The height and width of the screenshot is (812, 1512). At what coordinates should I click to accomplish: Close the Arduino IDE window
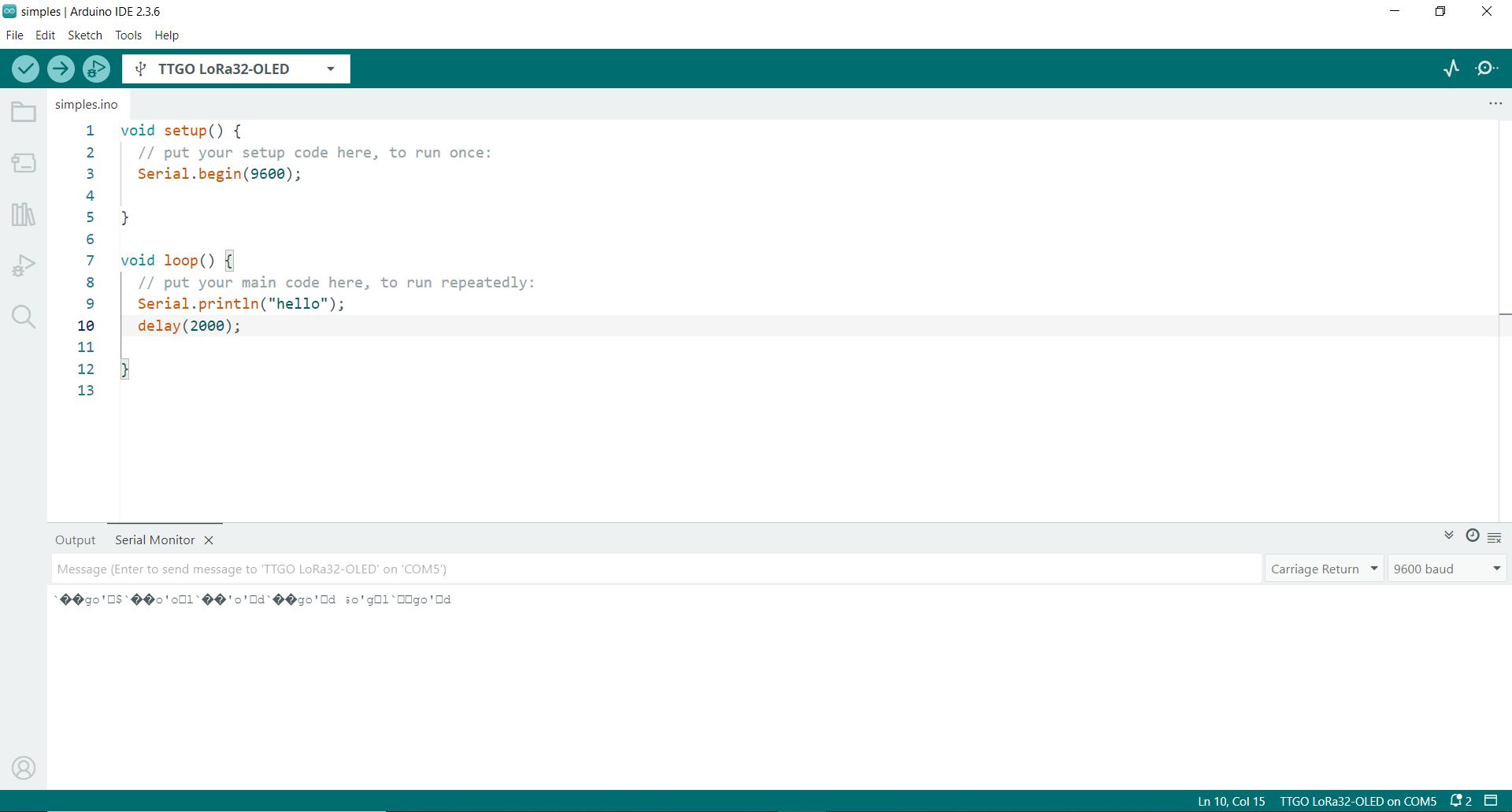[x=1487, y=12]
